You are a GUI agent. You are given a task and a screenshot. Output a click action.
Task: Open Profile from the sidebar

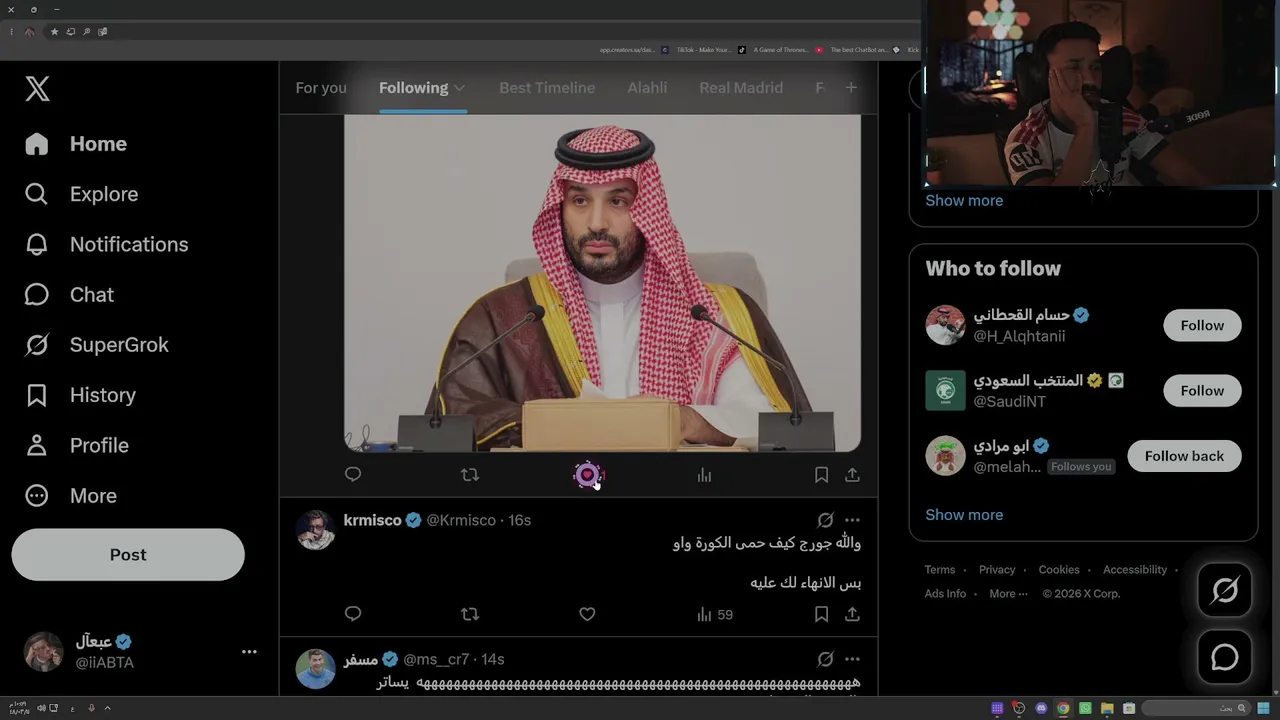(x=76, y=445)
